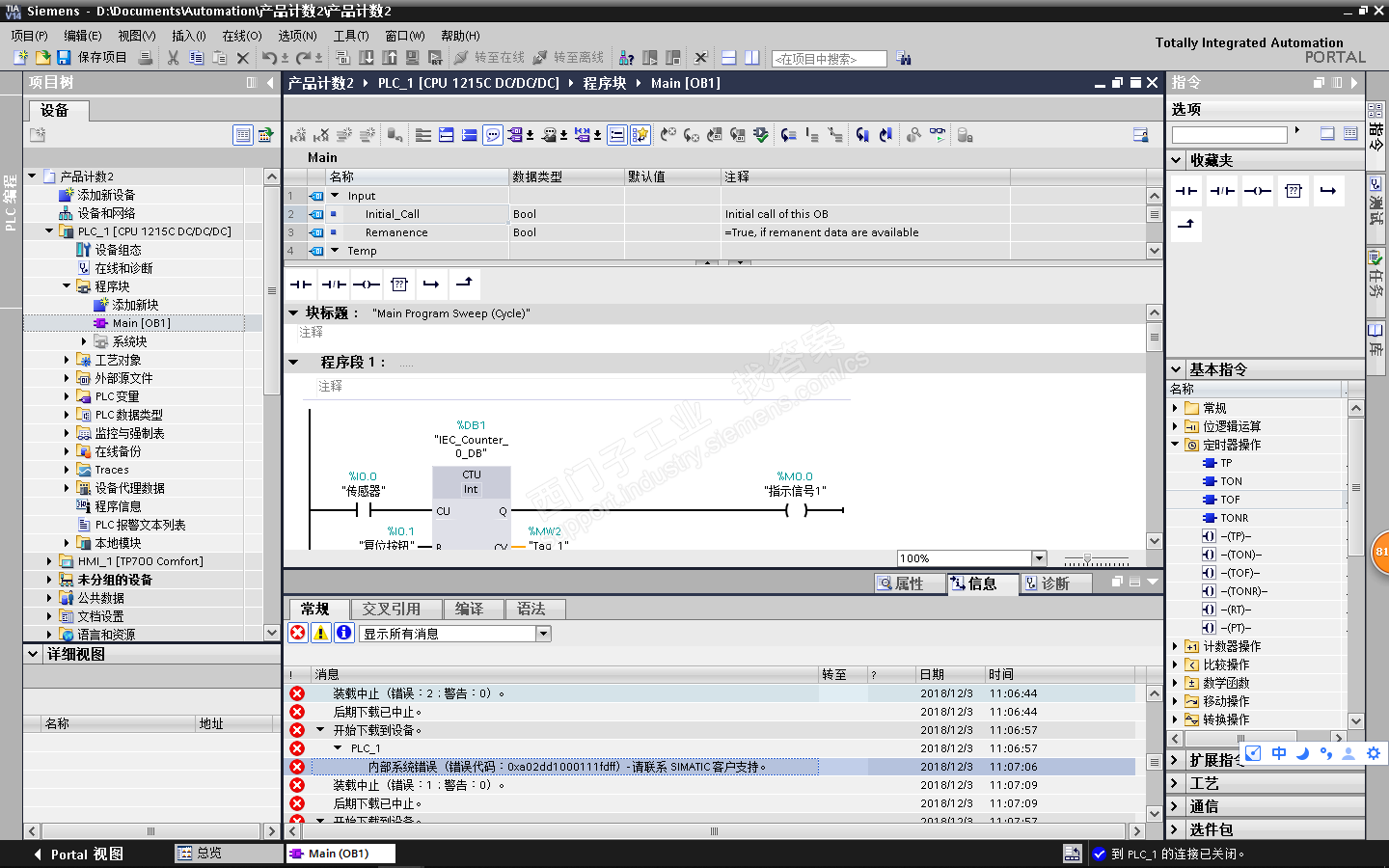This screenshot has height=868, width=1389.
Task: Click the 转至离线 go offline button
Action: click(568, 58)
